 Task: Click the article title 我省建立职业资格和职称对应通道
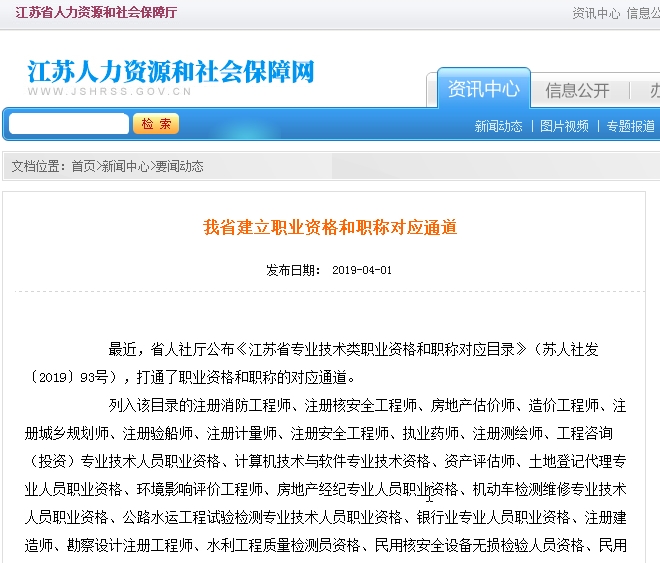coord(330,228)
